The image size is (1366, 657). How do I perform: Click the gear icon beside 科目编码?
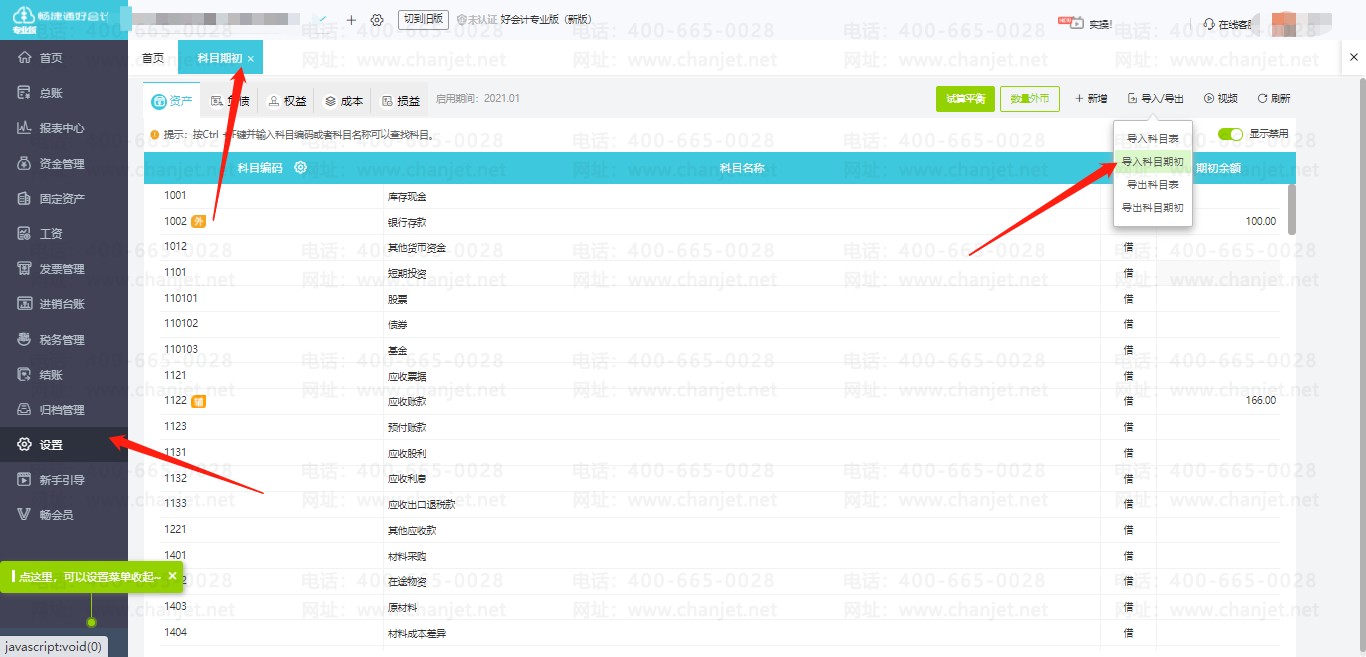[300, 168]
